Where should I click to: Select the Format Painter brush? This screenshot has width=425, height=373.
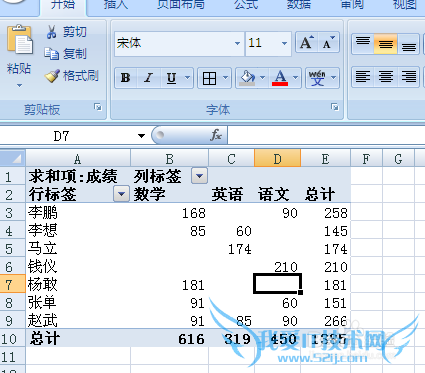52,76
